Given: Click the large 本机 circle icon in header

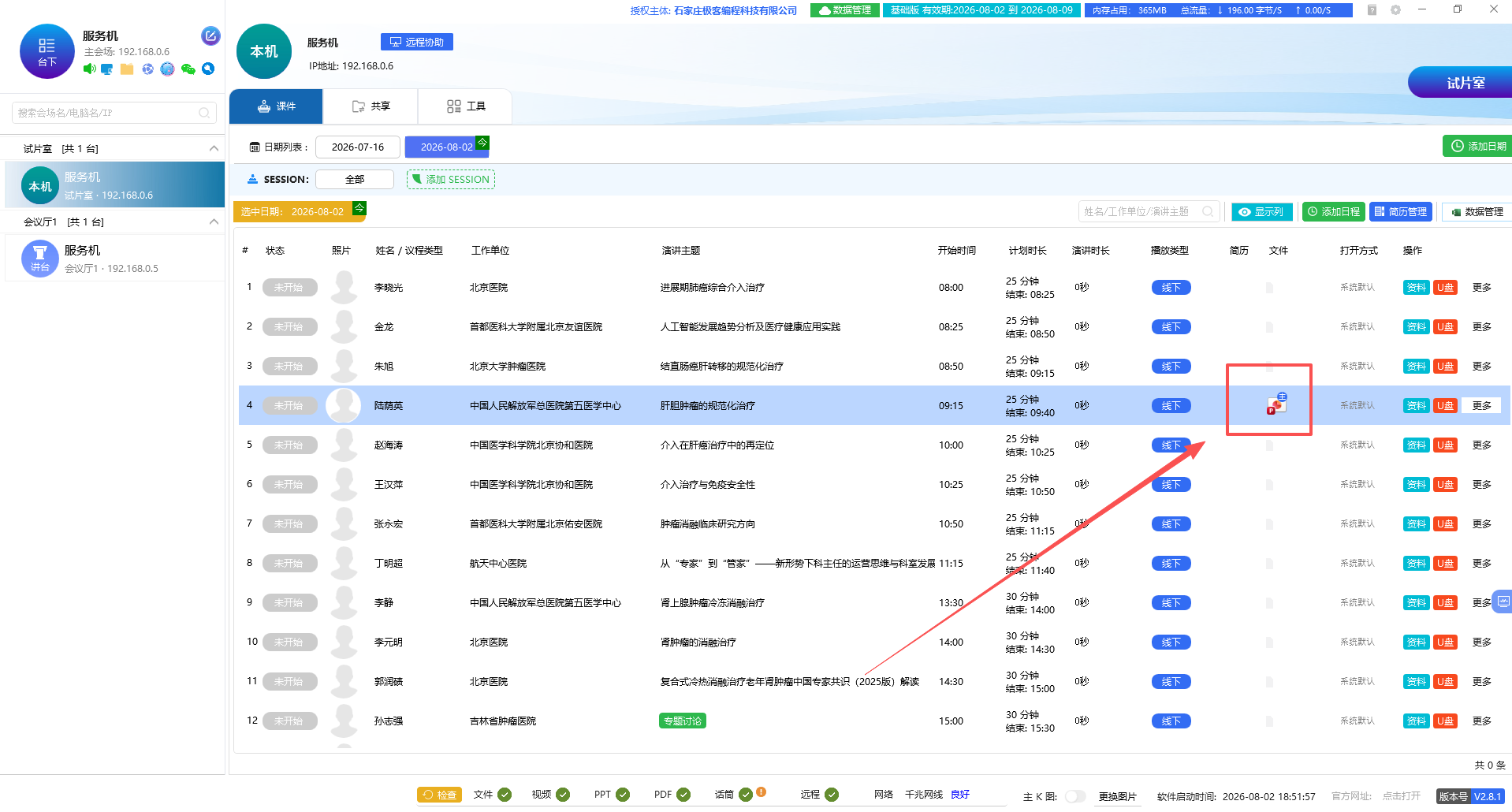Looking at the screenshot, I should pyautogui.click(x=264, y=51).
